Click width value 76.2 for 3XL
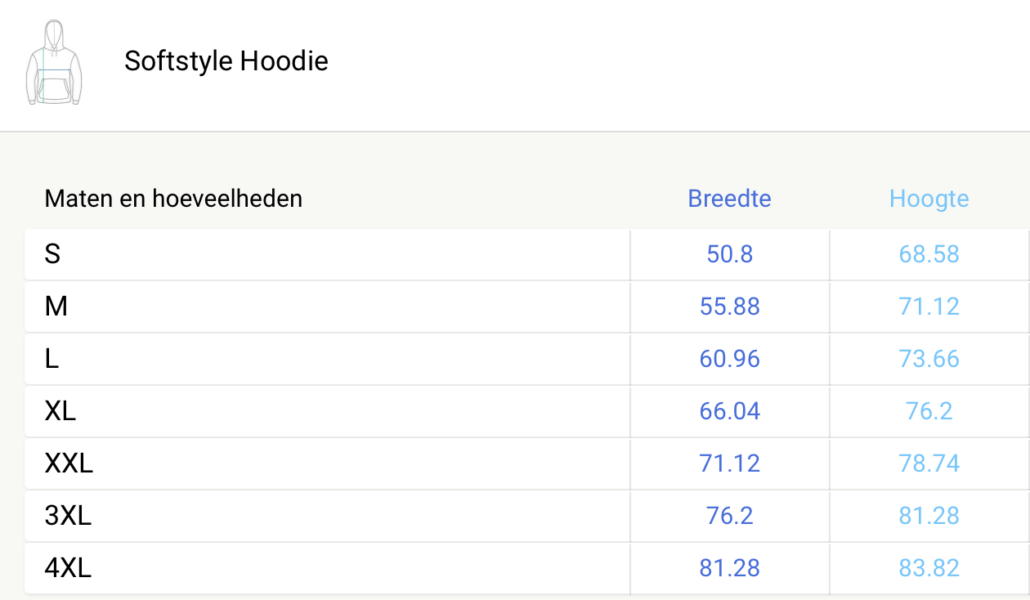Screen dimensions: 1030x600 click(x=729, y=516)
